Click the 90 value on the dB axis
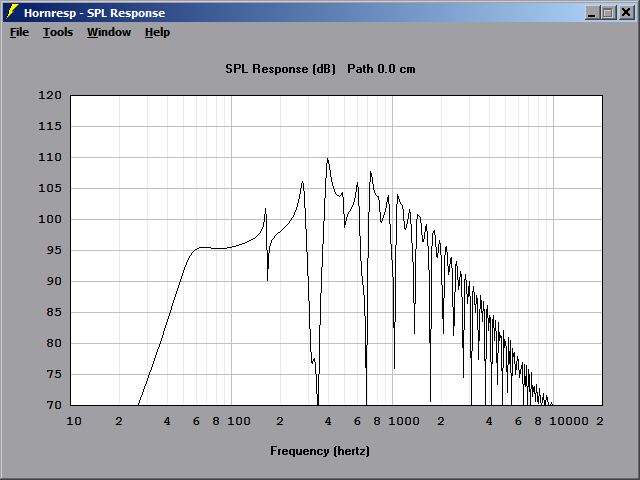 click(x=54, y=281)
